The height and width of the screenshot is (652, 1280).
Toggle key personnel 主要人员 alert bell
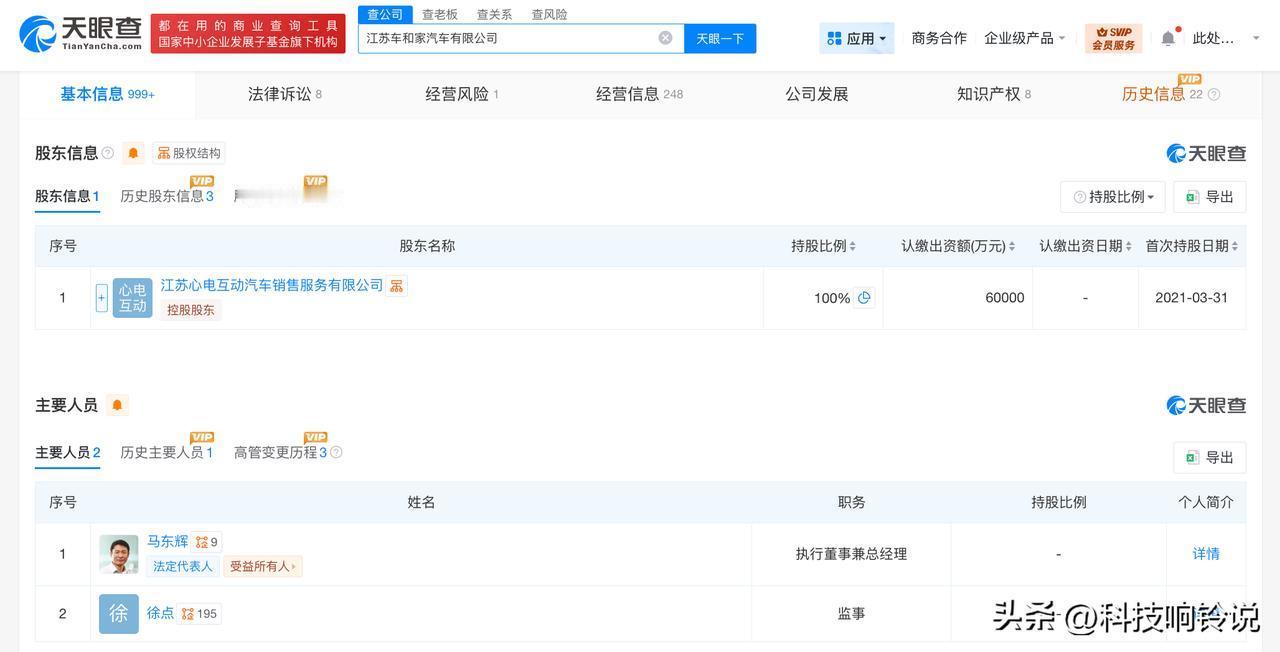point(117,405)
